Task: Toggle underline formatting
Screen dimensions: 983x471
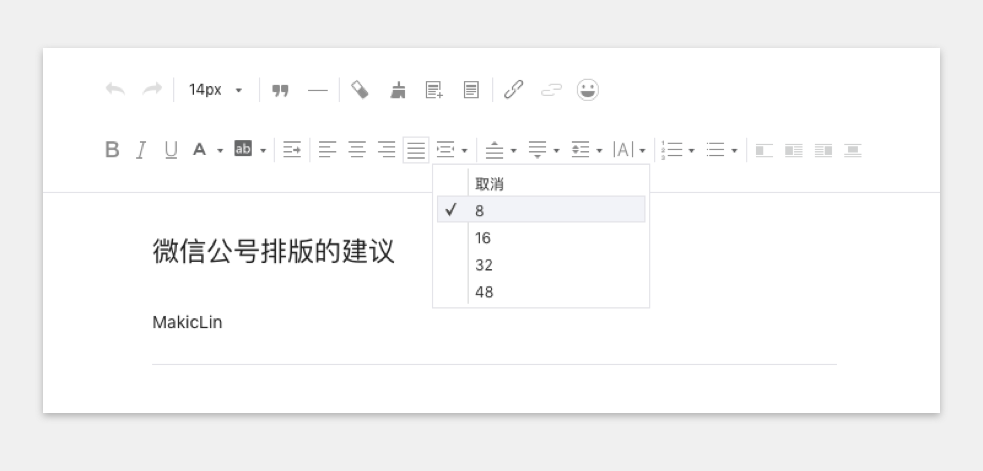Action: coord(171,150)
